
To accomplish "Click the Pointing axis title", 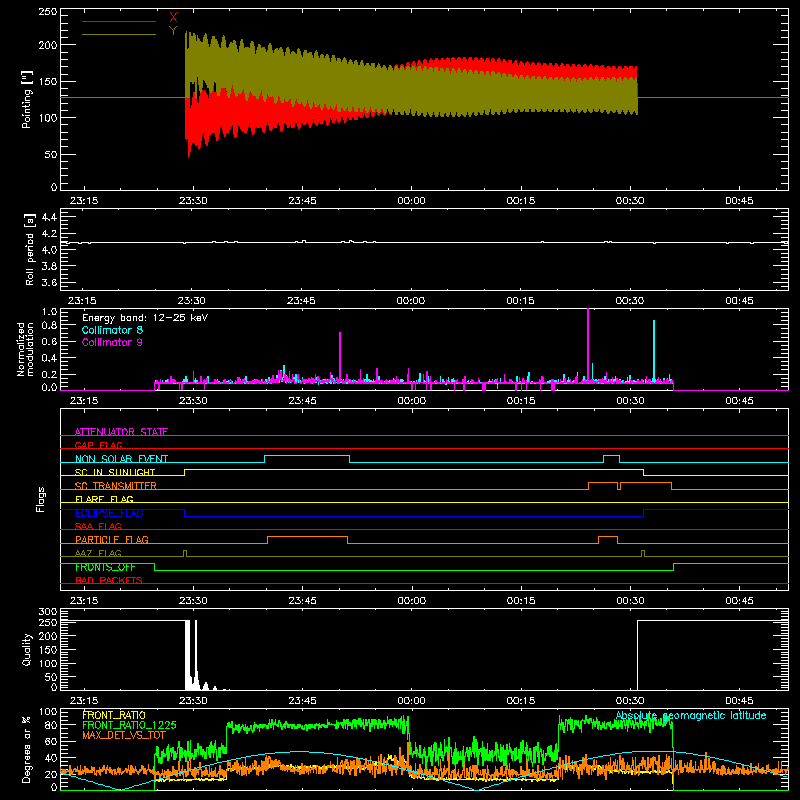I will pyautogui.click(x=27, y=99).
